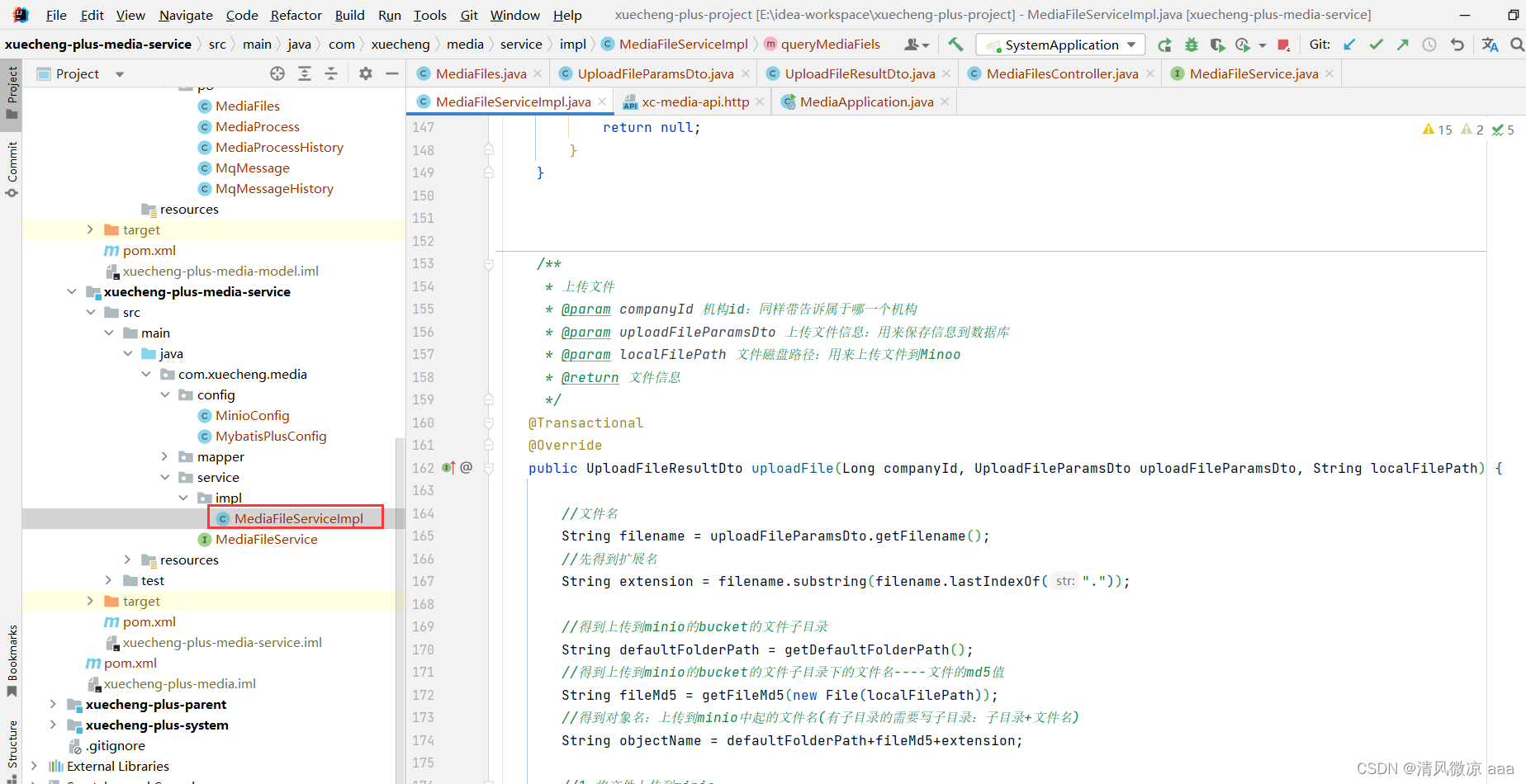Open the Refactor menu
The image size is (1526, 784).
pyautogui.click(x=296, y=15)
